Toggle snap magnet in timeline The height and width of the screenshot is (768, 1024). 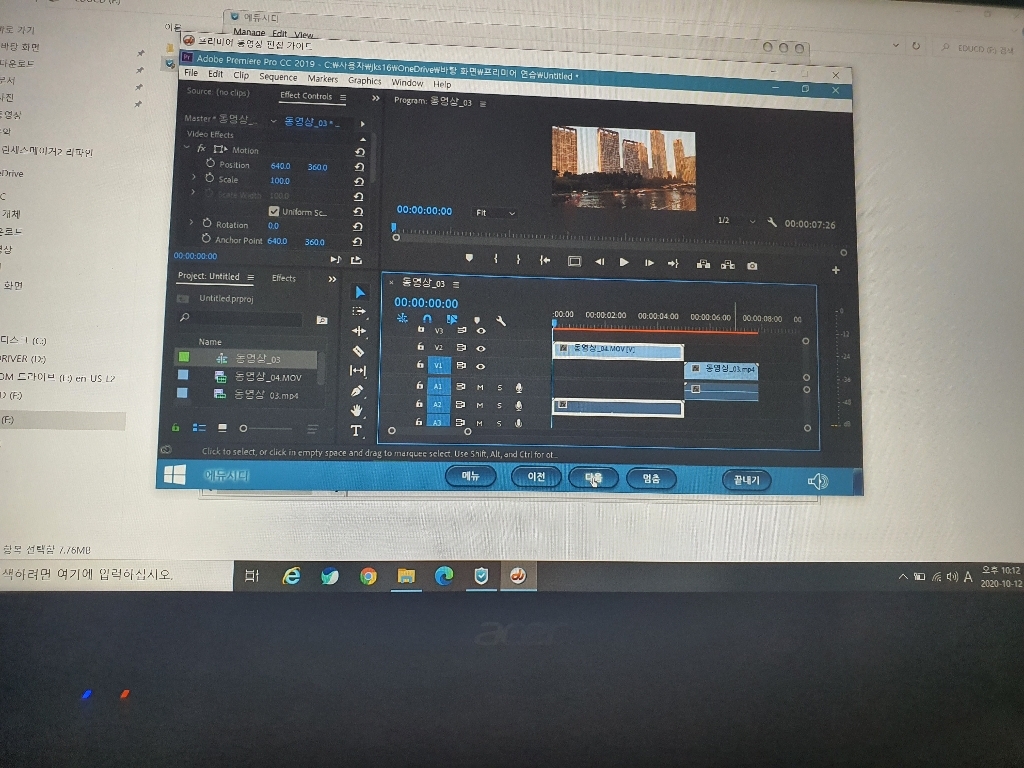coord(427,318)
